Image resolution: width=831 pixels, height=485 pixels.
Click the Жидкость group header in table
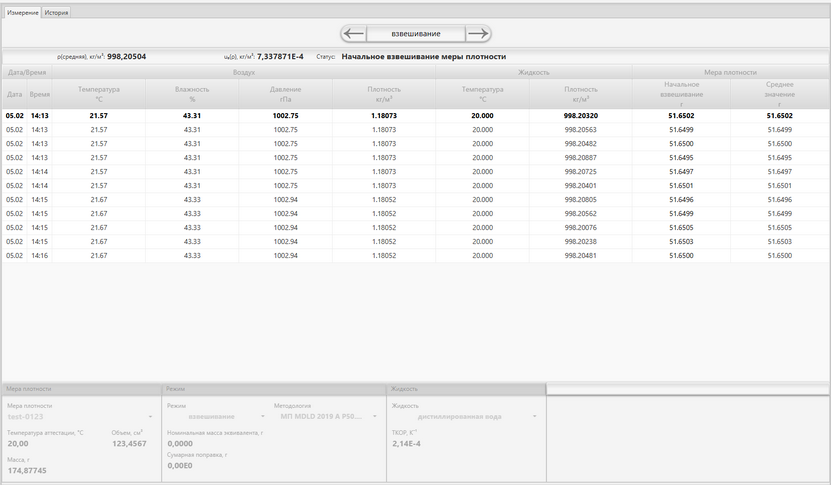point(534,72)
